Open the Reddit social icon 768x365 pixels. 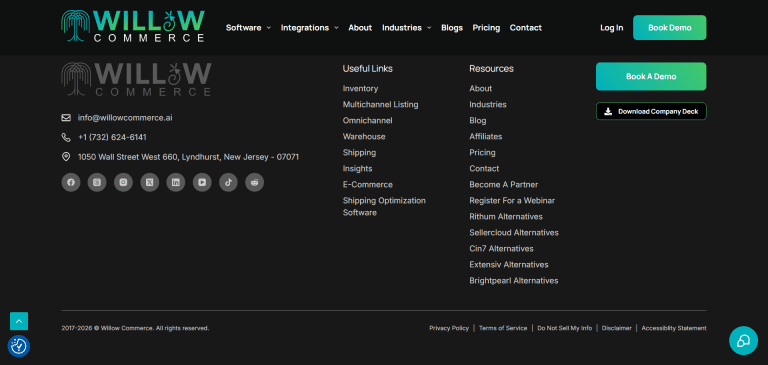[x=255, y=182]
